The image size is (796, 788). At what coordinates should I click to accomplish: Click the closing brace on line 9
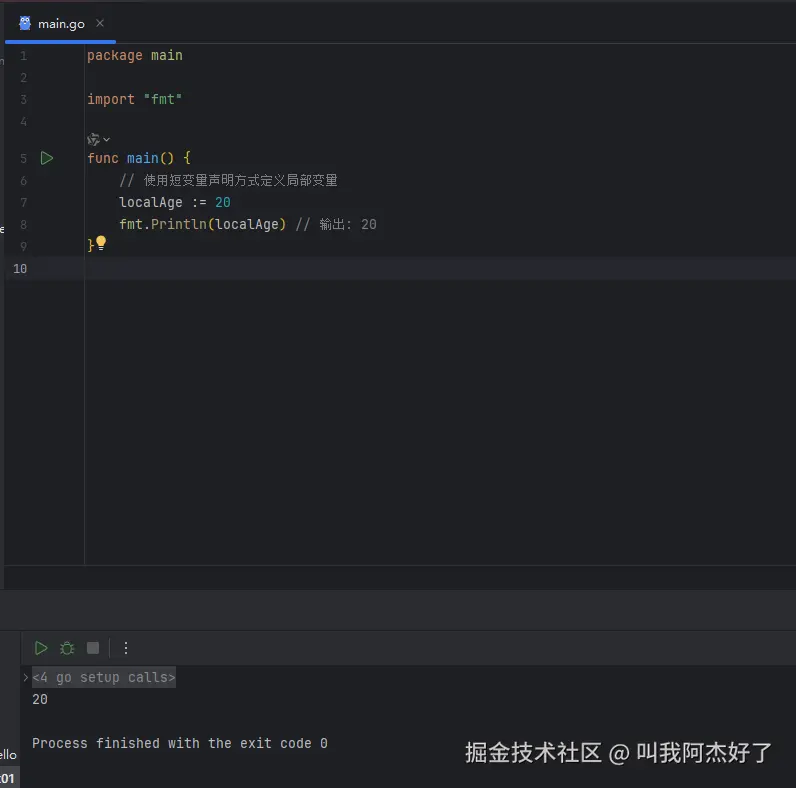[x=90, y=246]
